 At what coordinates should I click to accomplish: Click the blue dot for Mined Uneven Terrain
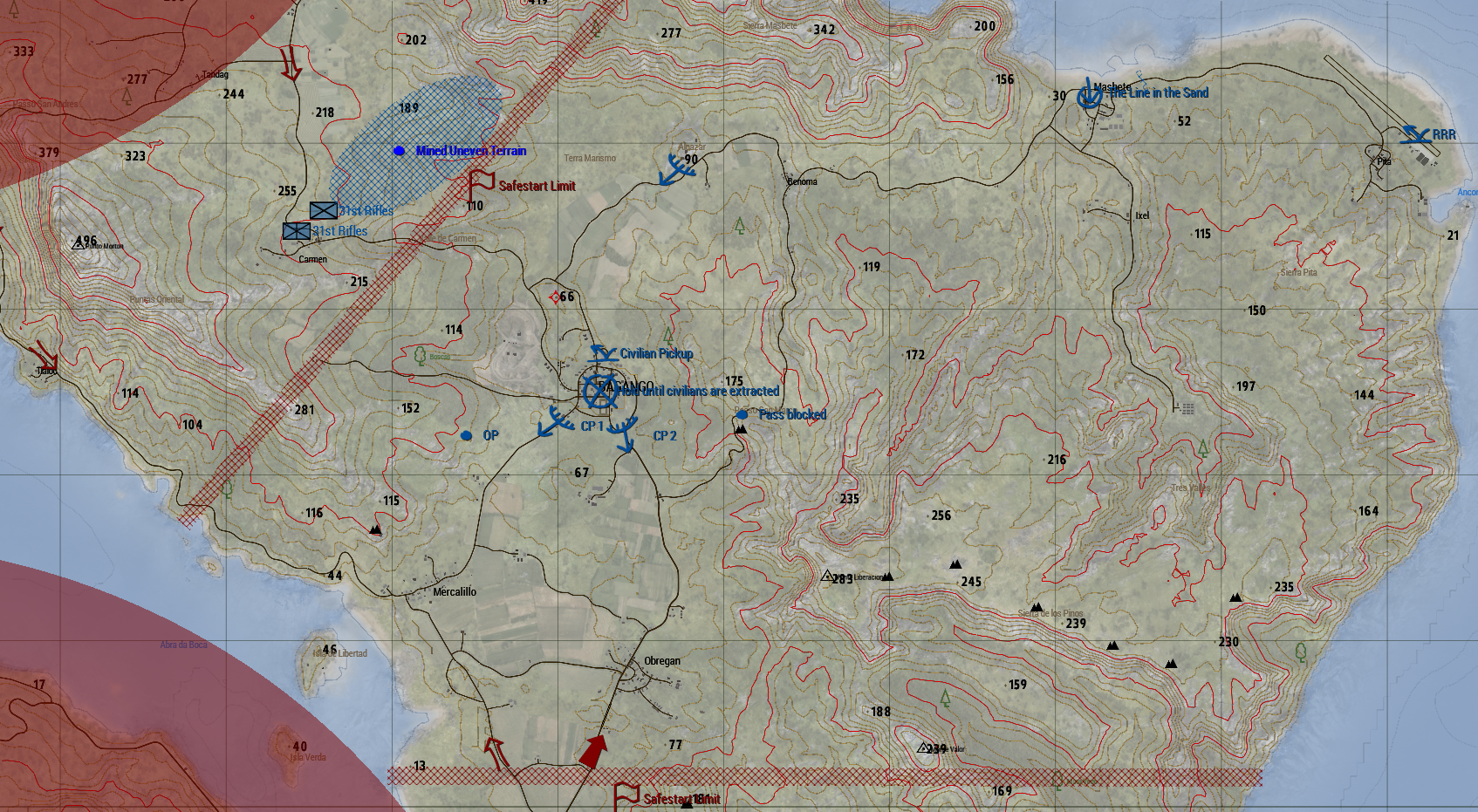(400, 151)
